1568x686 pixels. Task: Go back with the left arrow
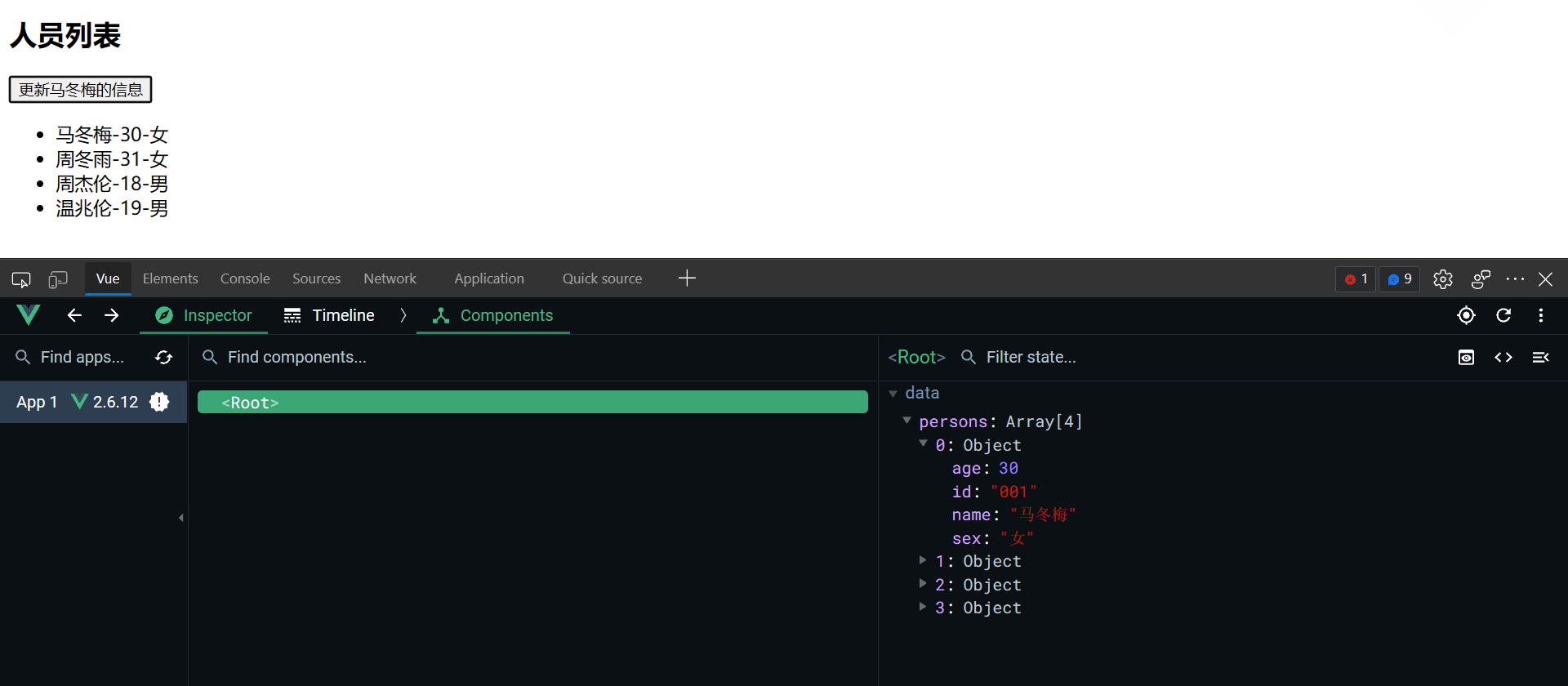74,315
